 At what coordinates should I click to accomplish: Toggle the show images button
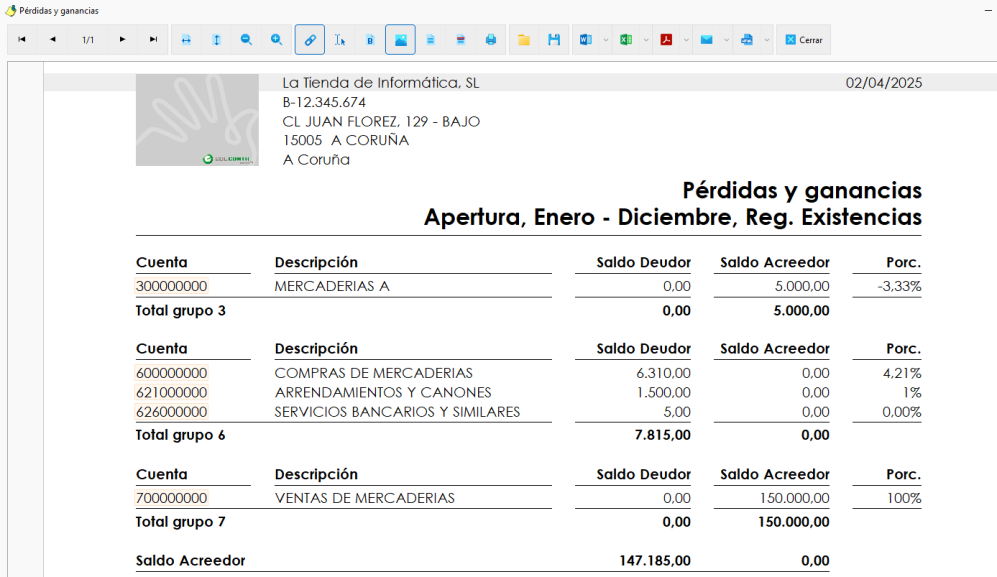click(x=401, y=39)
